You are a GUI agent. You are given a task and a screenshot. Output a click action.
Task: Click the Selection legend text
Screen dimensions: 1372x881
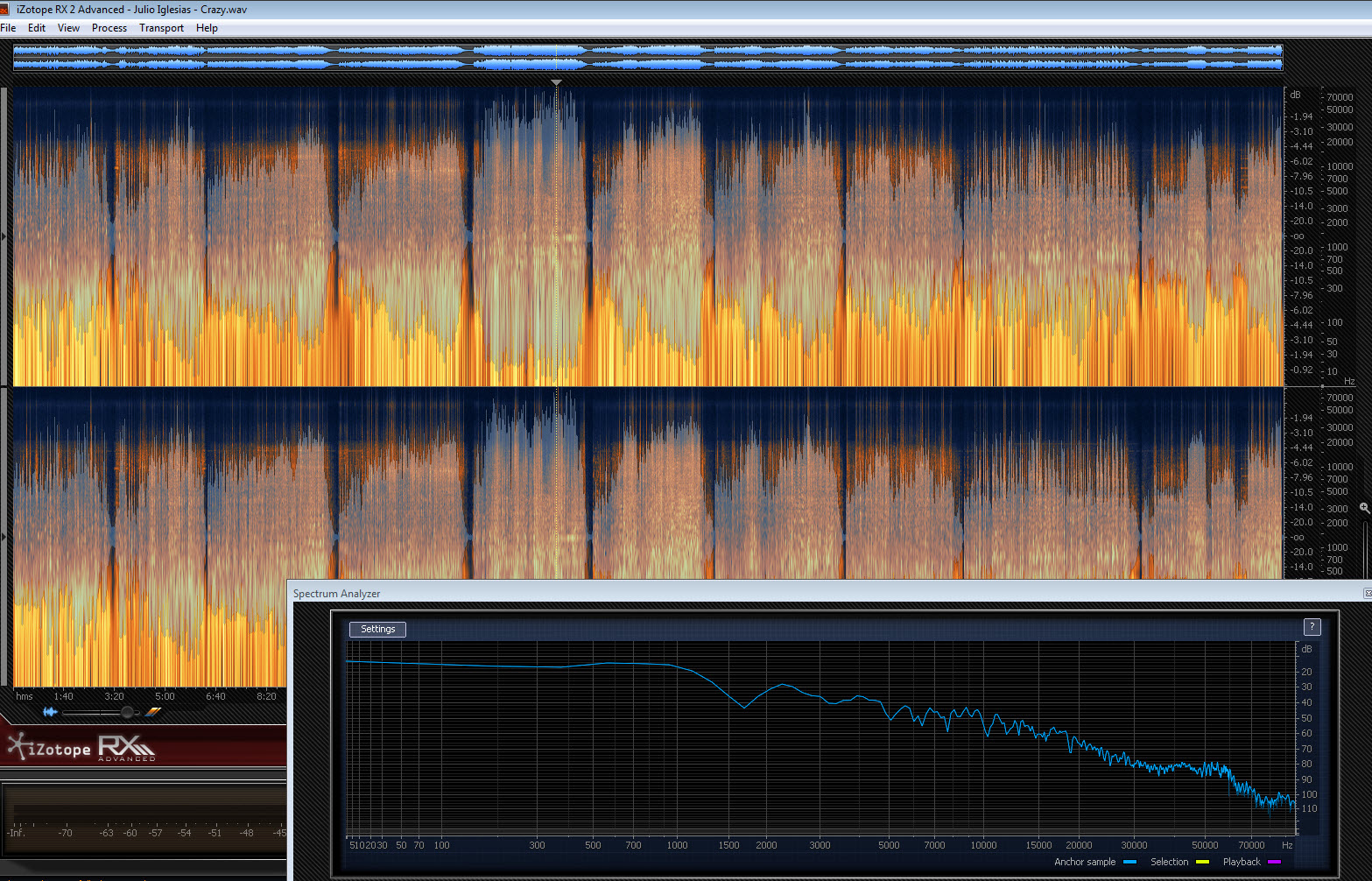1169,862
